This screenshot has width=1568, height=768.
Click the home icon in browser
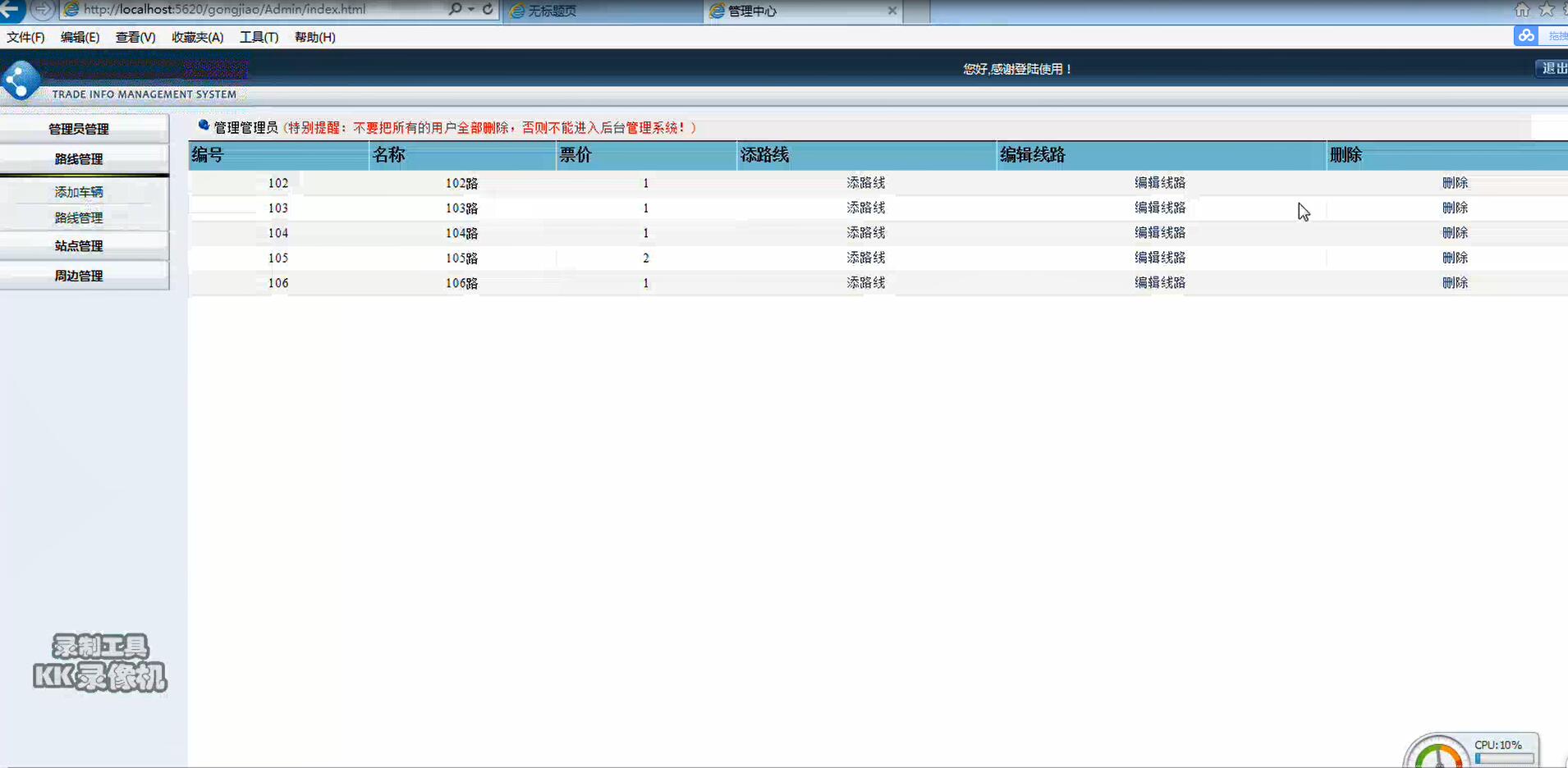click(x=1522, y=10)
